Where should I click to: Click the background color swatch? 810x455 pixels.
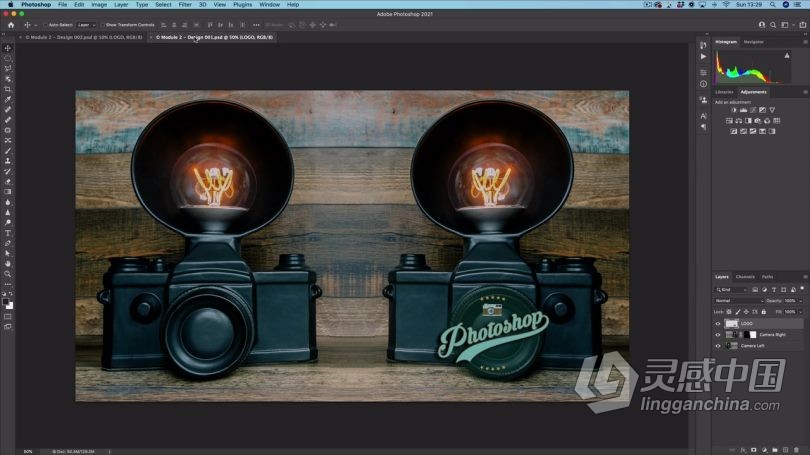[x=10, y=306]
